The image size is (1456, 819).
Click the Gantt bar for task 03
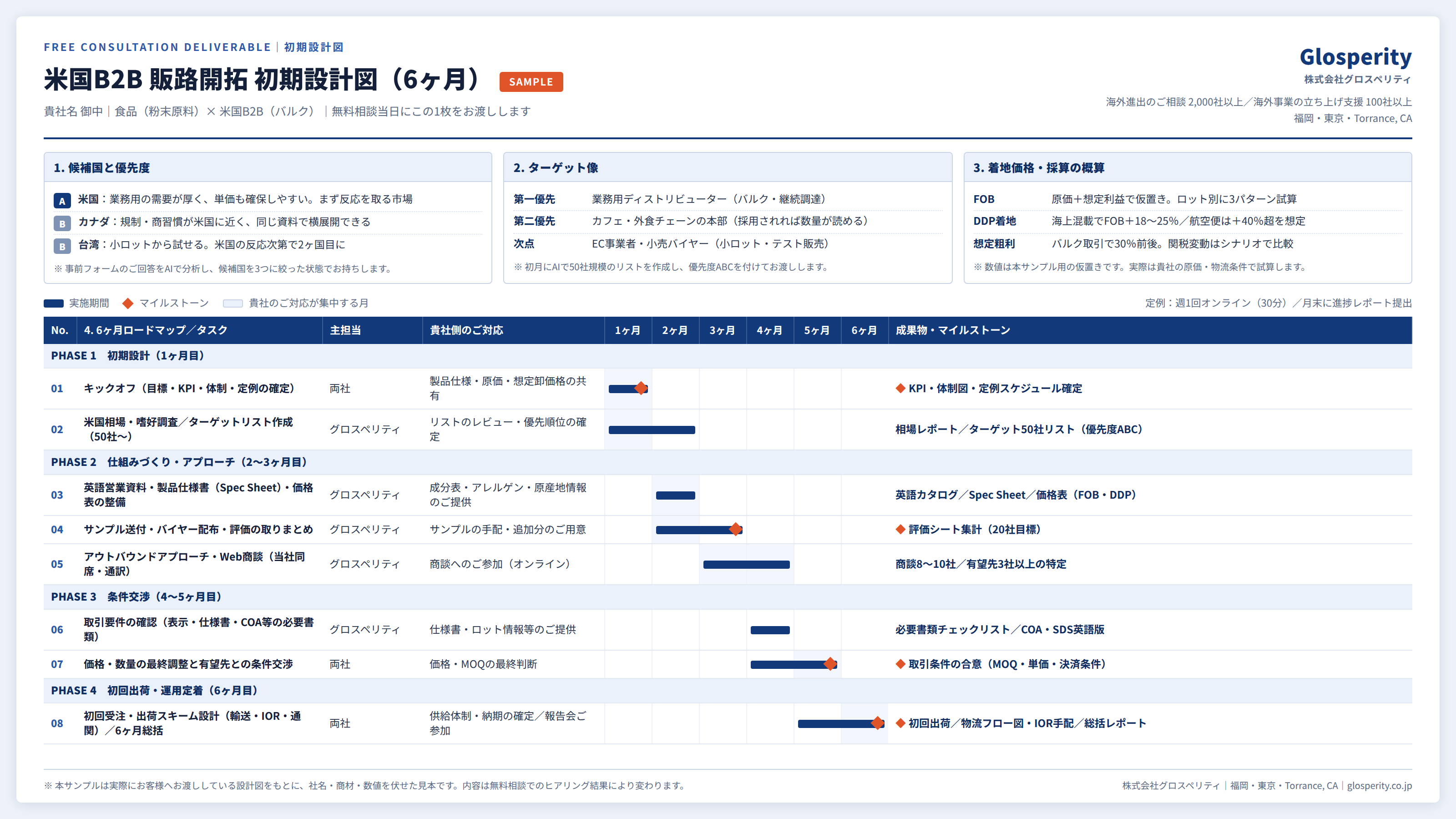point(675,495)
